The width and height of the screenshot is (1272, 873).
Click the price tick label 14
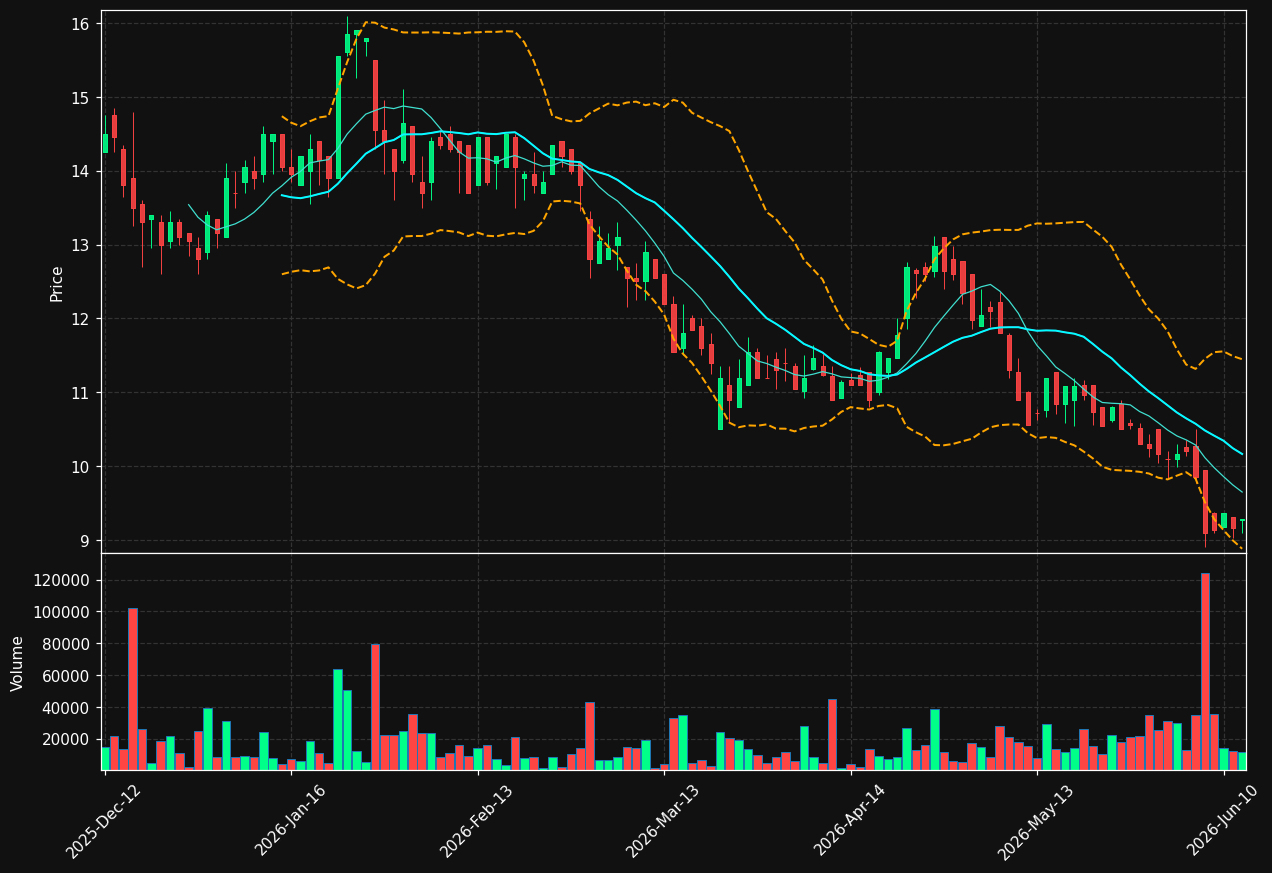80,172
